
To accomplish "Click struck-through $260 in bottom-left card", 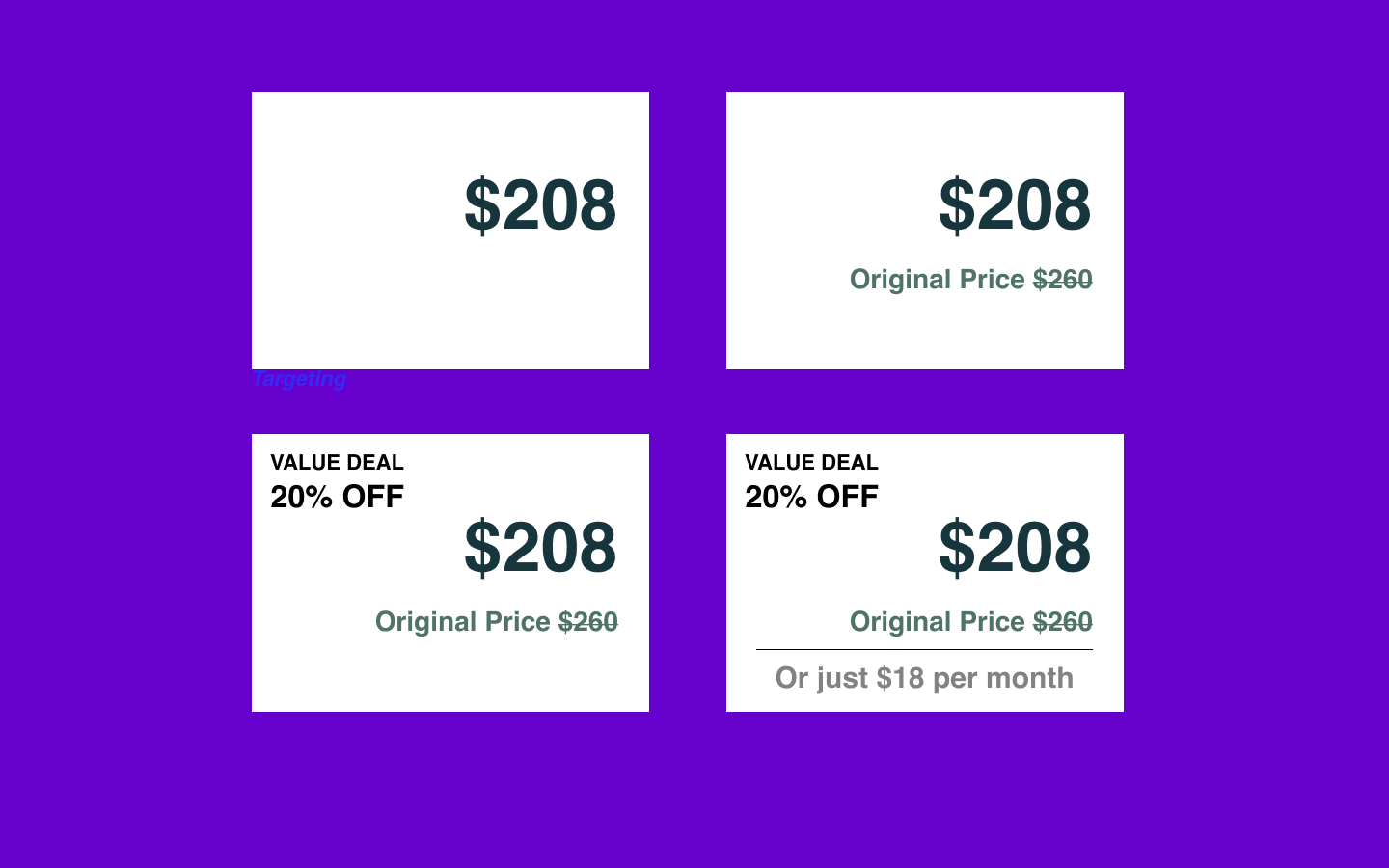I will click(588, 622).
